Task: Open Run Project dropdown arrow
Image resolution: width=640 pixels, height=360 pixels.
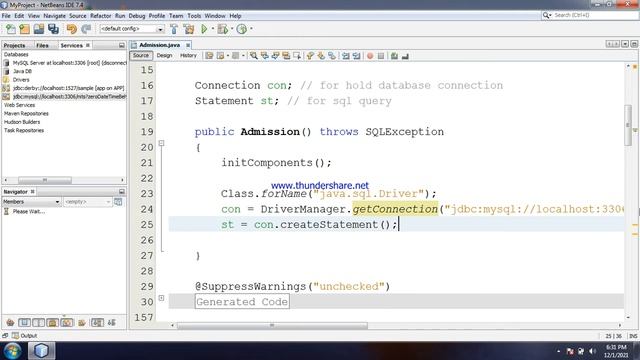Action: (213, 29)
